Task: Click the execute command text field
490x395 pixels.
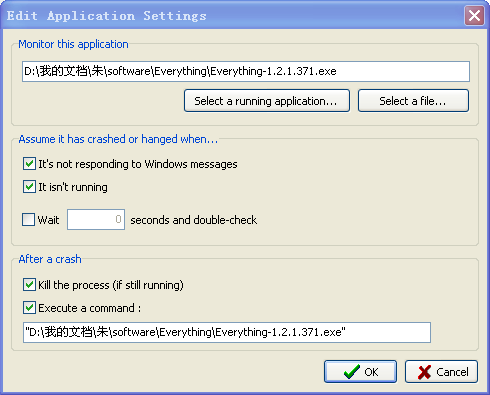Action: click(227, 332)
